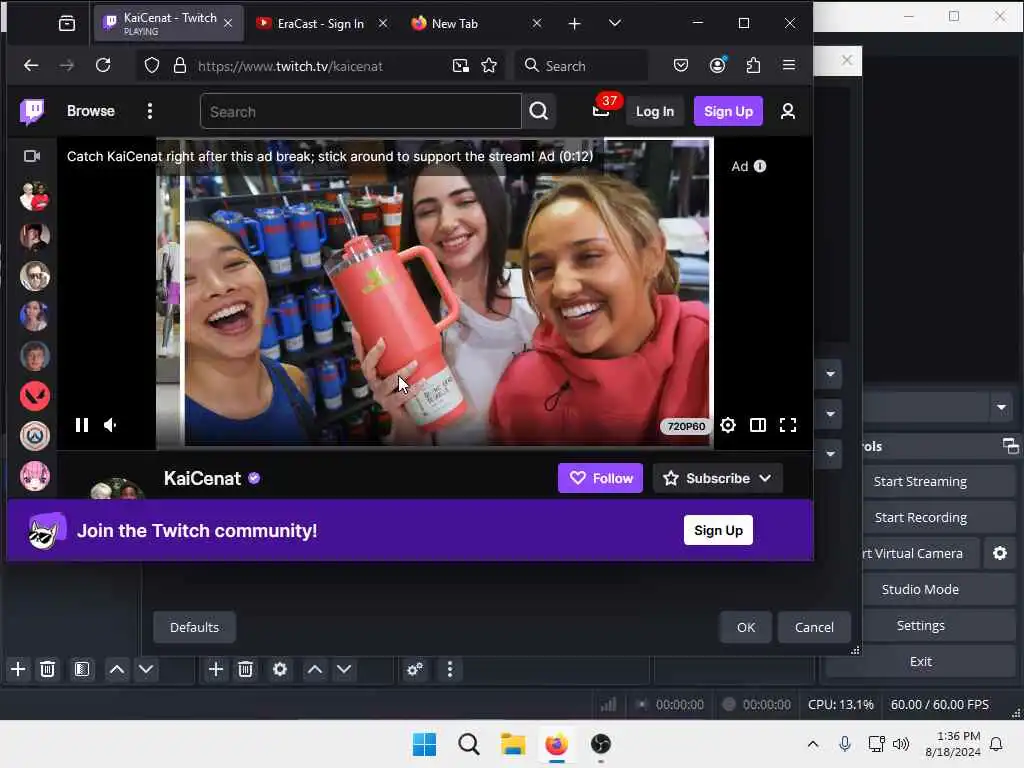Add a new source with plus icon
Viewport: 1024px width, 768px height.
(x=216, y=669)
